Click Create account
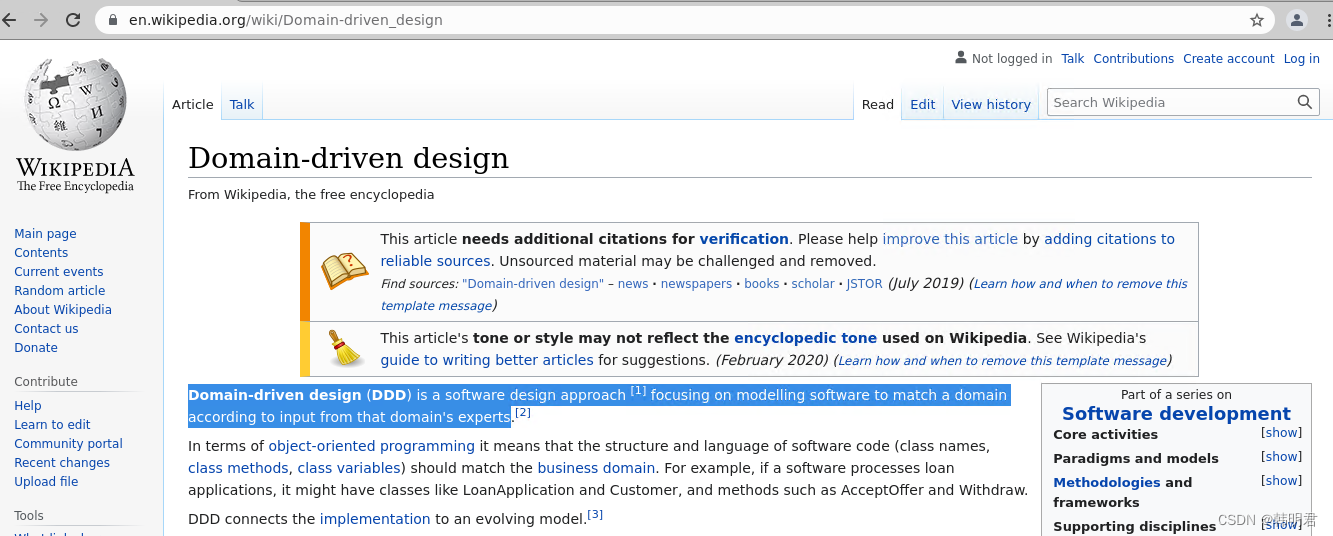Screen dimensions: 1333x536 click(1229, 59)
